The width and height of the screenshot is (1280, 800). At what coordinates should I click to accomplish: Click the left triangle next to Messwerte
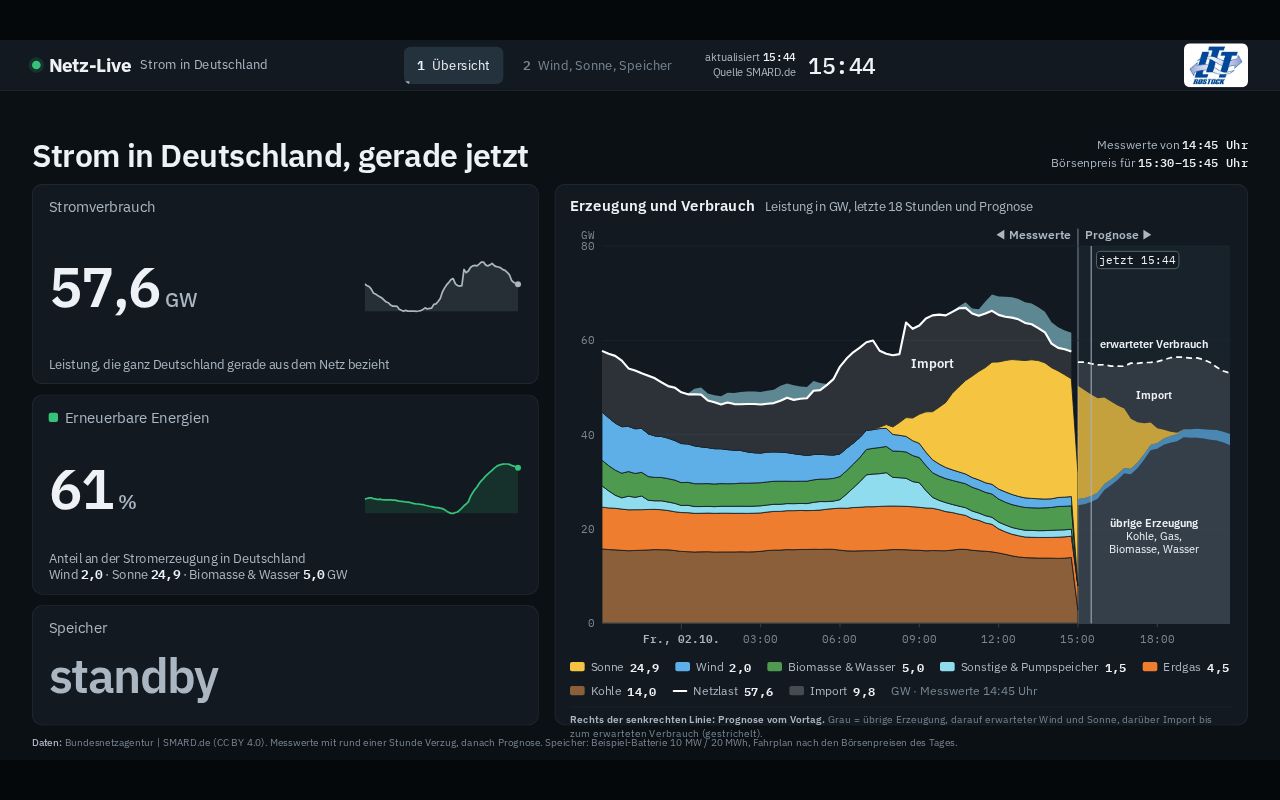click(1000, 235)
